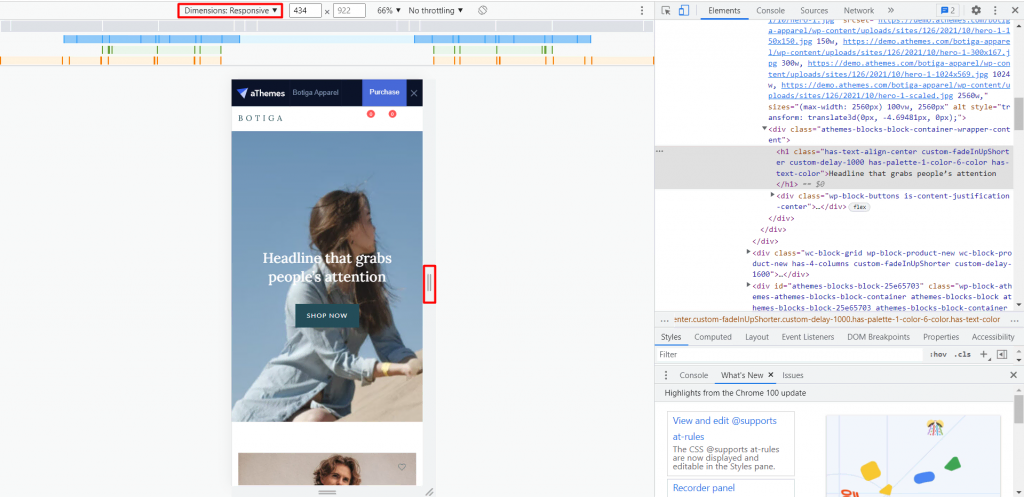Toggle the computed styles sidebar icon

point(1001,354)
